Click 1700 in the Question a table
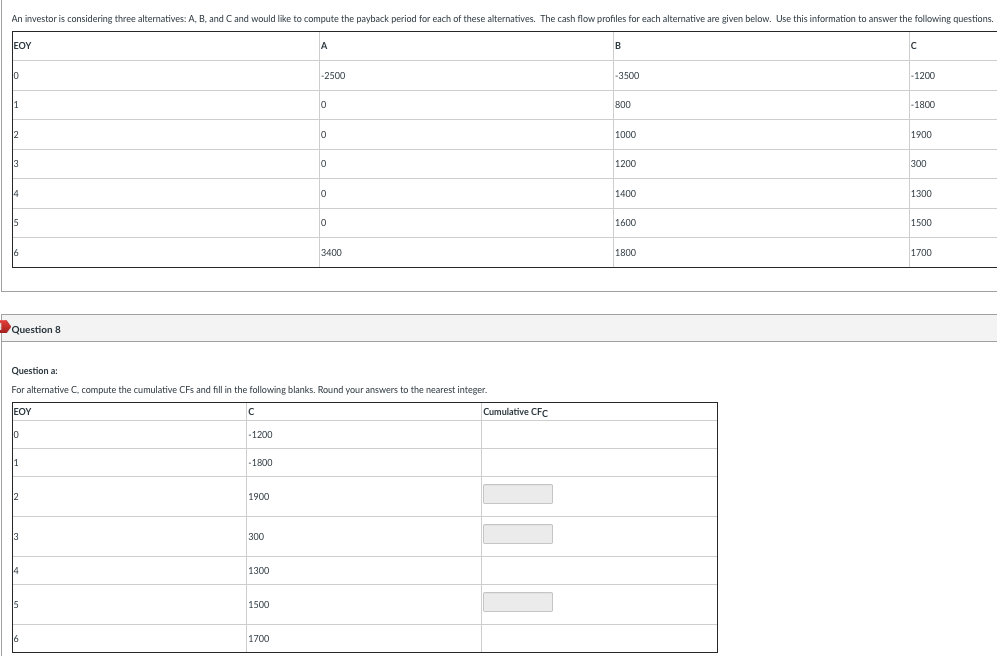Screen dimensions: 997x656 [x=259, y=639]
